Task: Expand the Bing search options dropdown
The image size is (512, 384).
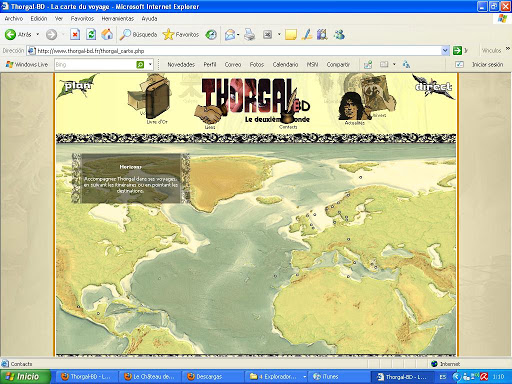Action: pos(150,64)
